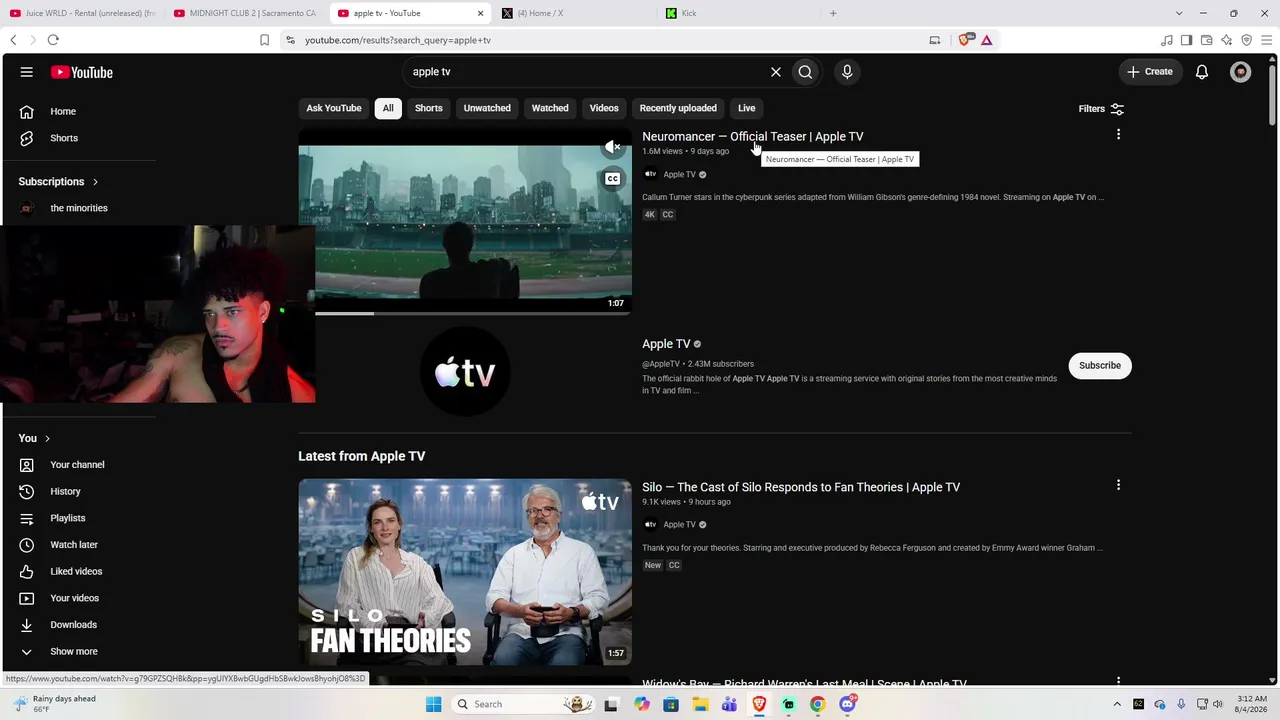This screenshot has width=1280, height=720.
Task: Open options menu for Neuromancer video
Action: click(1118, 135)
